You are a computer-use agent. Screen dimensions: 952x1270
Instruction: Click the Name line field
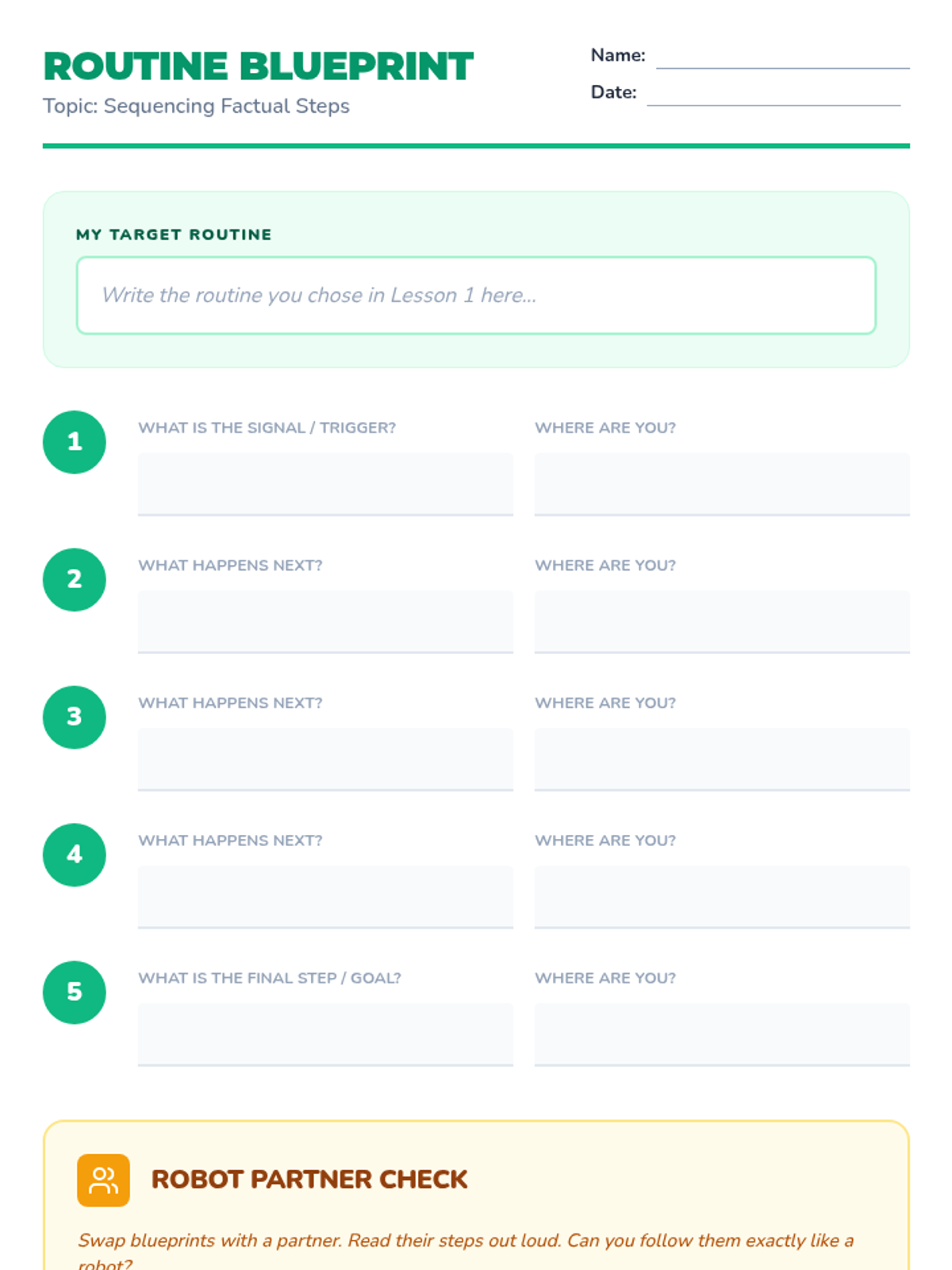point(782,57)
